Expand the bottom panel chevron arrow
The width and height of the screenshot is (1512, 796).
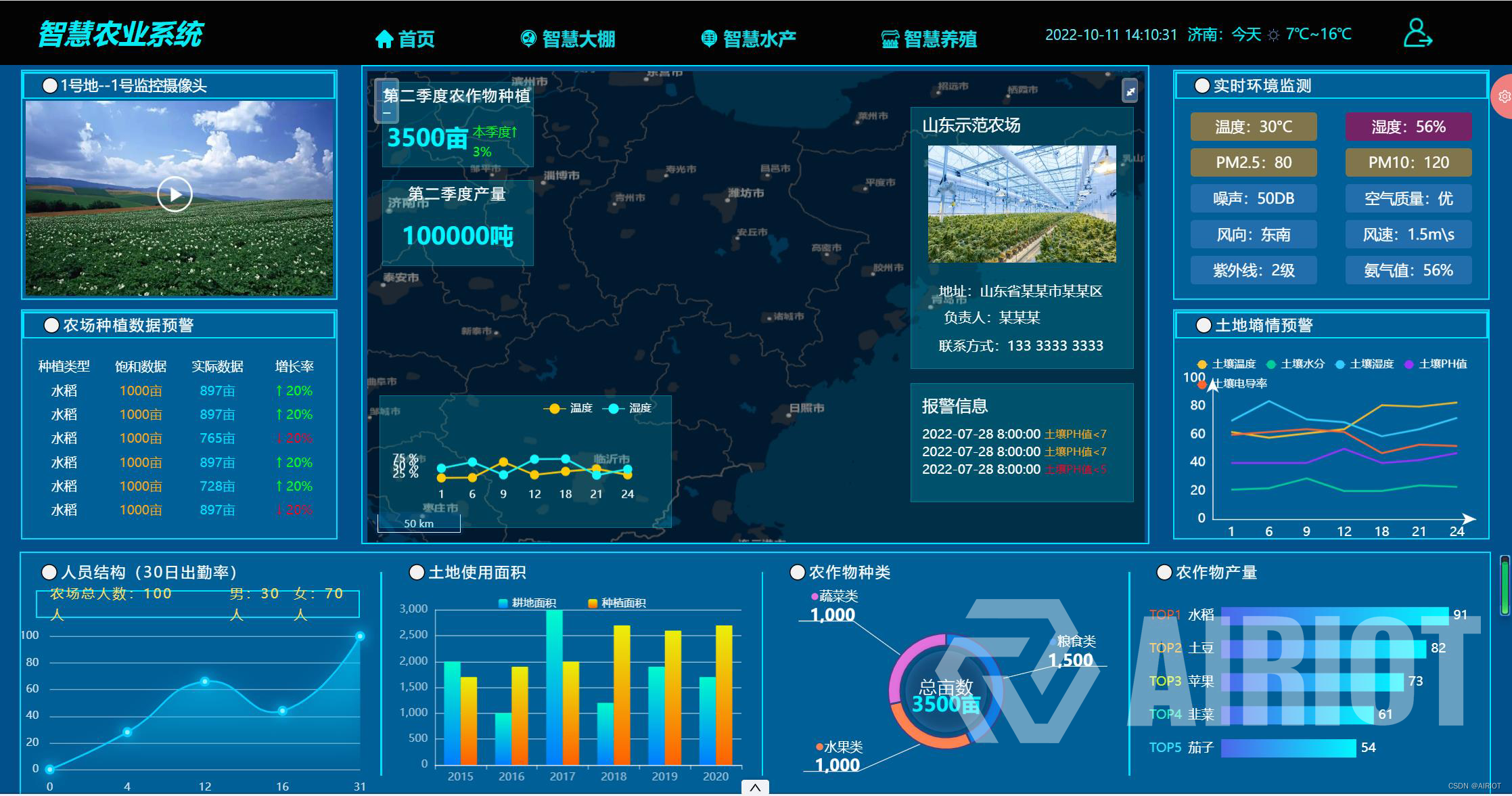(756, 787)
